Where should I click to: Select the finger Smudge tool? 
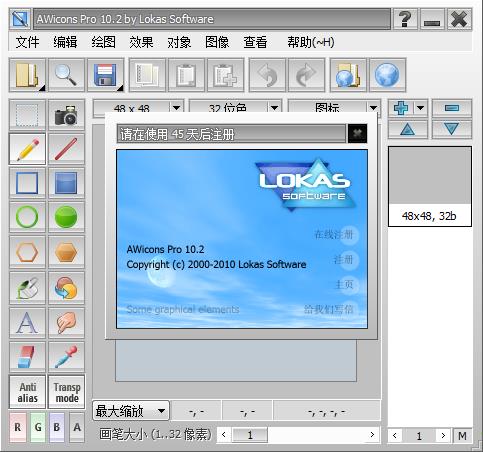point(66,323)
